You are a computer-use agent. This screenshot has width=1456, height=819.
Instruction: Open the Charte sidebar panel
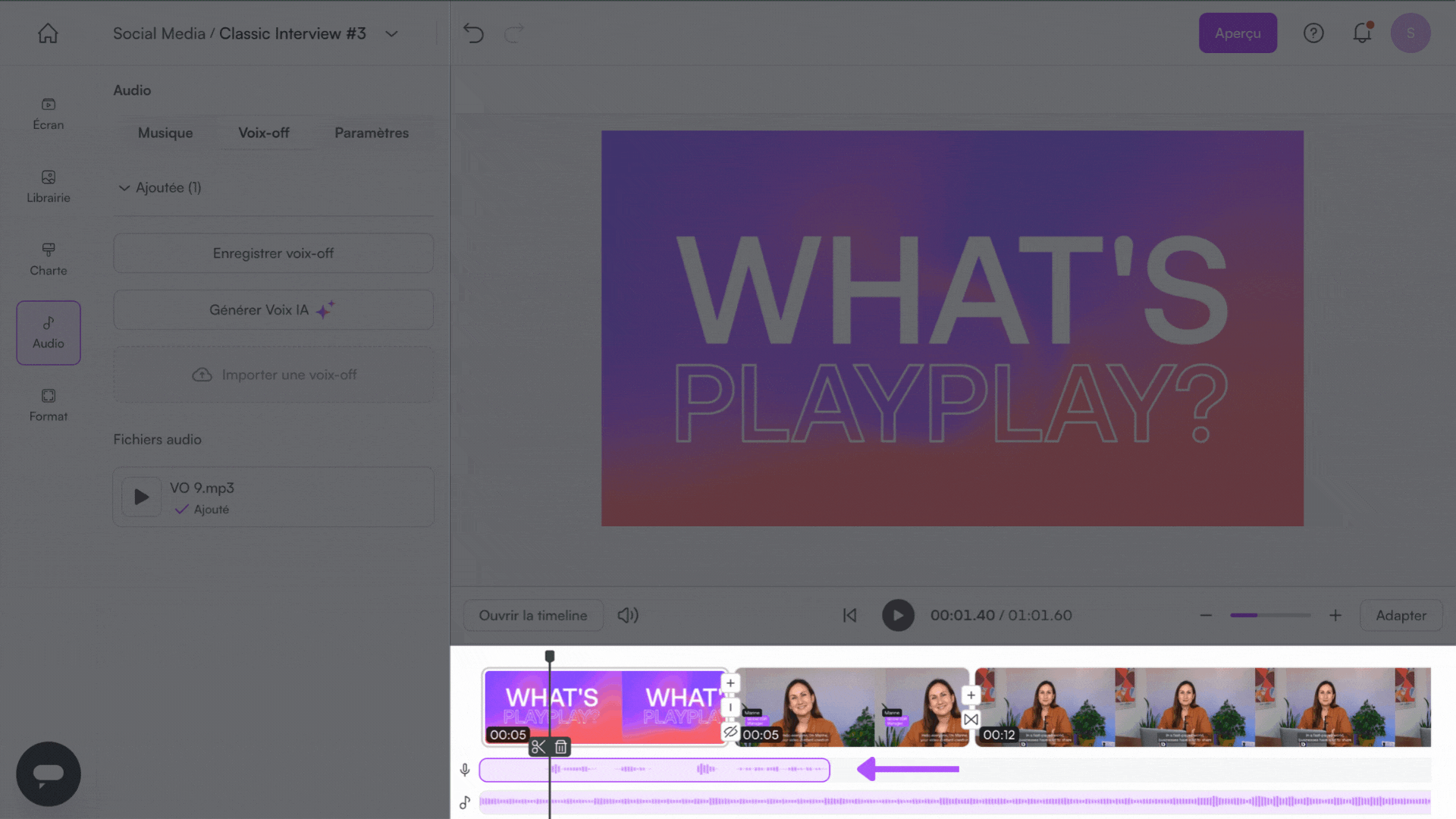tap(49, 259)
